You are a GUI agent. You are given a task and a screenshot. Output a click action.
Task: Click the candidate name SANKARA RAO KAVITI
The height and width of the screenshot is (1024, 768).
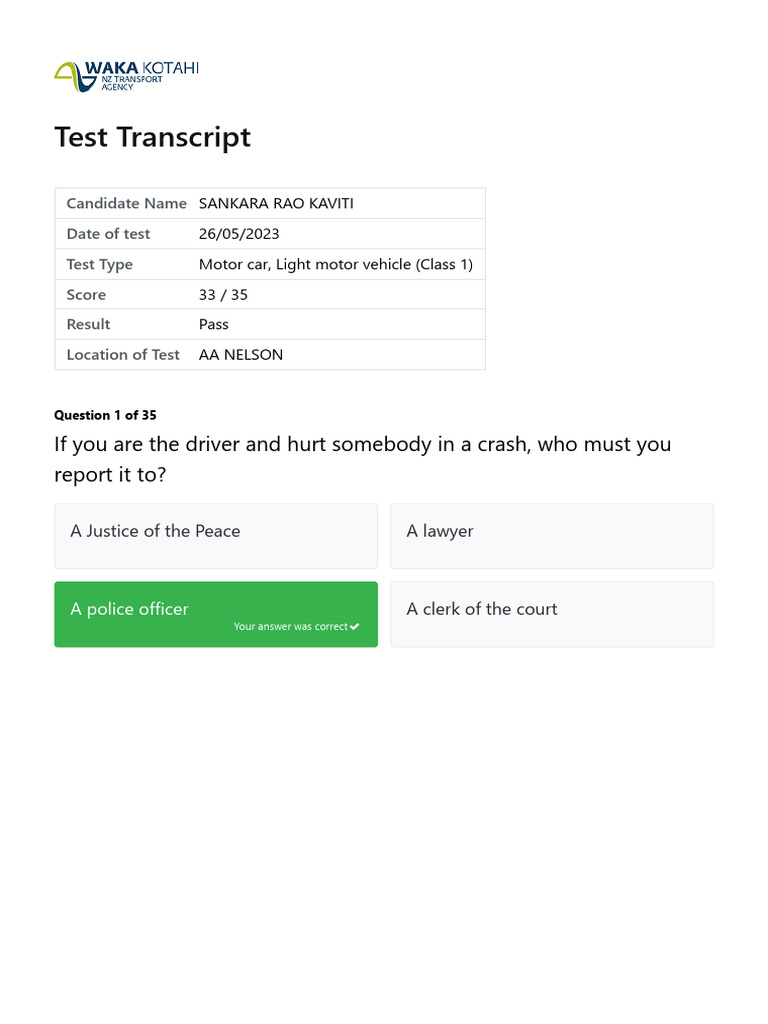(276, 204)
